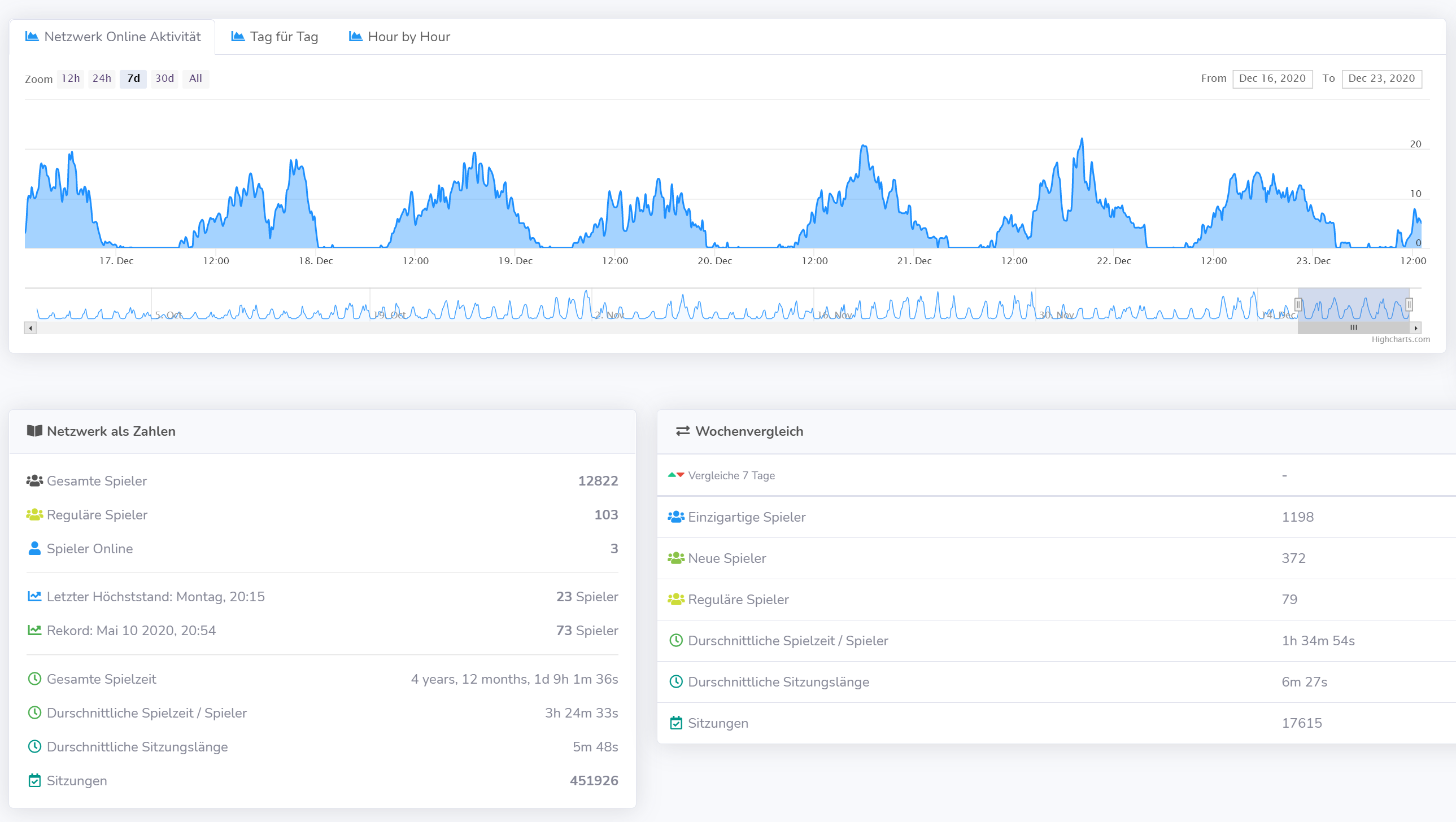
Task: Open the To date field
Action: coord(1383,78)
